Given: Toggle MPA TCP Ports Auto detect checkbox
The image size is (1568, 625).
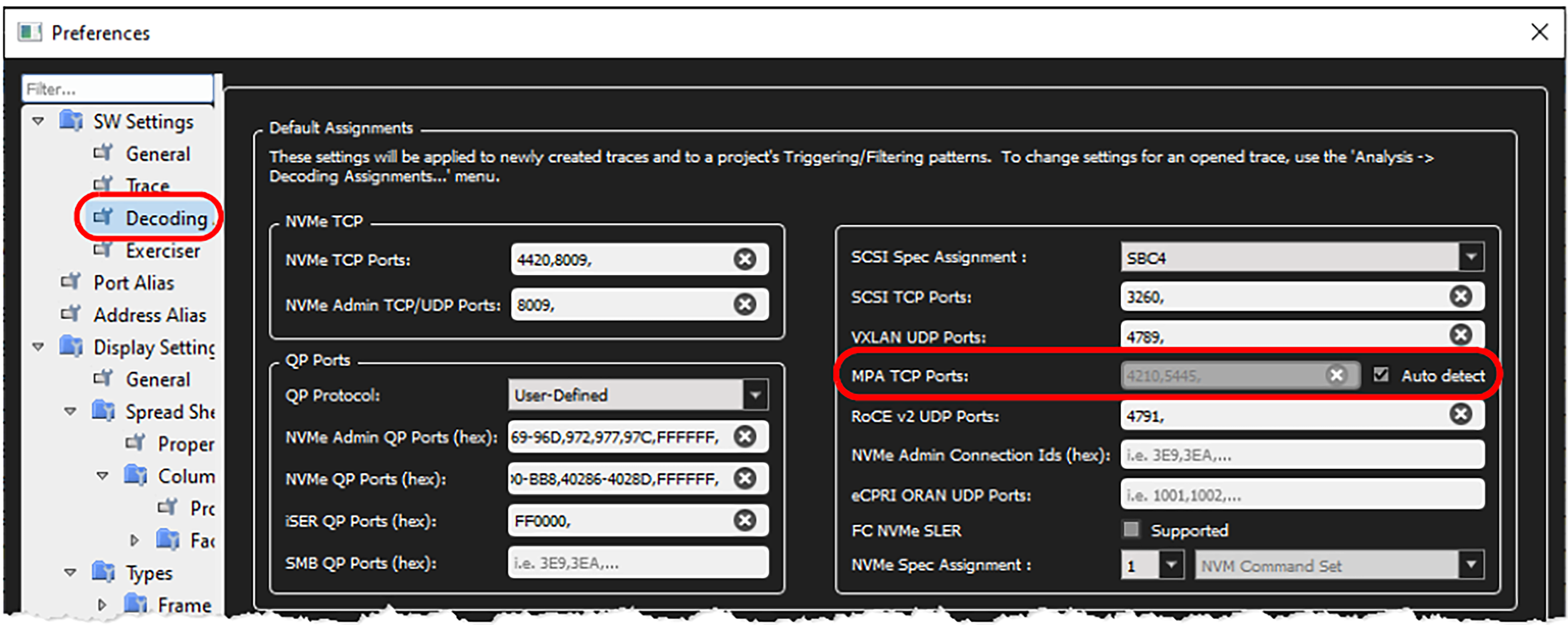Looking at the screenshot, I should click(1380, 375).
